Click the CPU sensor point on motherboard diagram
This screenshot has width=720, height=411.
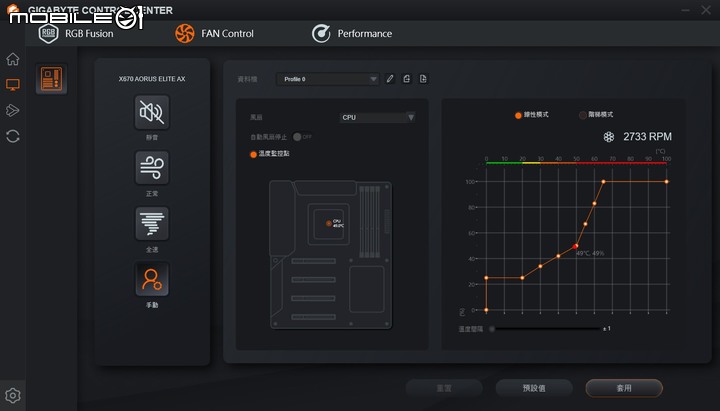329,224
